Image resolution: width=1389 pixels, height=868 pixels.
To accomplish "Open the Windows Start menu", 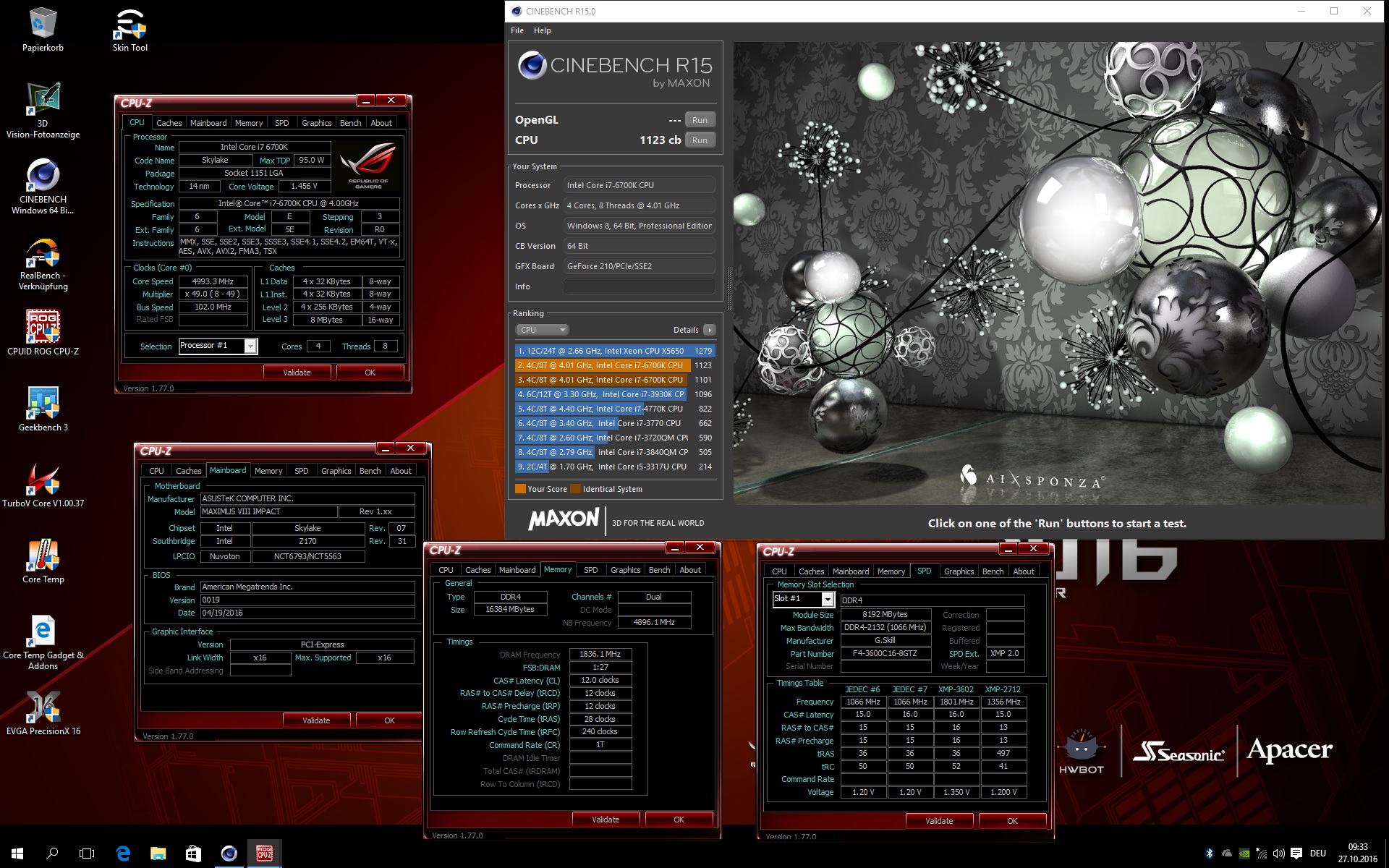I will pyautogui.click(x=17, y=854).
